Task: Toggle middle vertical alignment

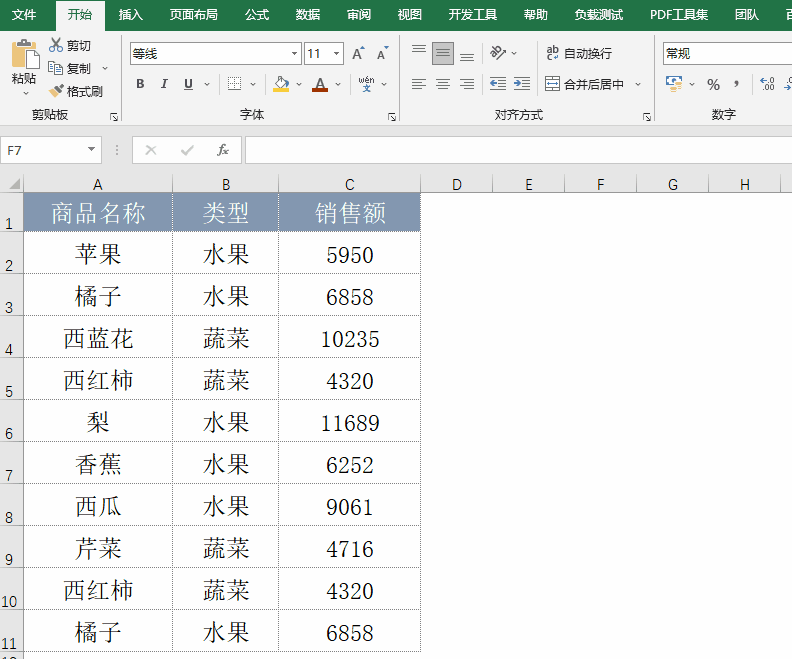Action: [x=443, y=54]
